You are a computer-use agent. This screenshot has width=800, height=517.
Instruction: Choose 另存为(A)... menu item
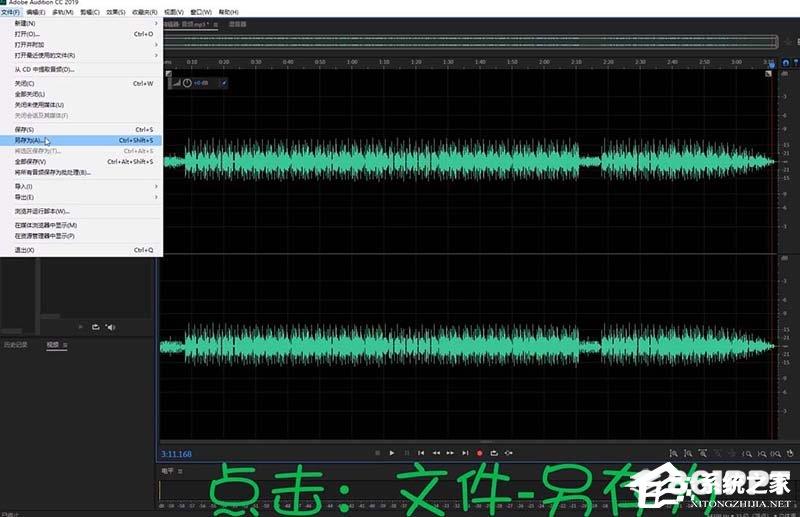82,140
